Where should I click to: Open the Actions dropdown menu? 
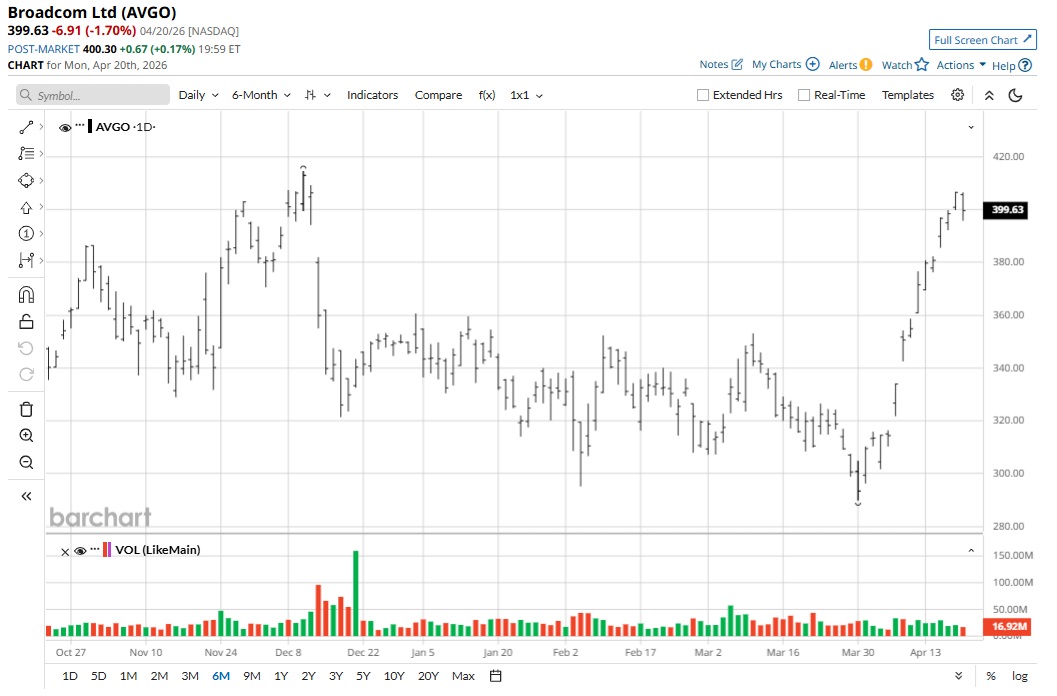pos(961,65)
